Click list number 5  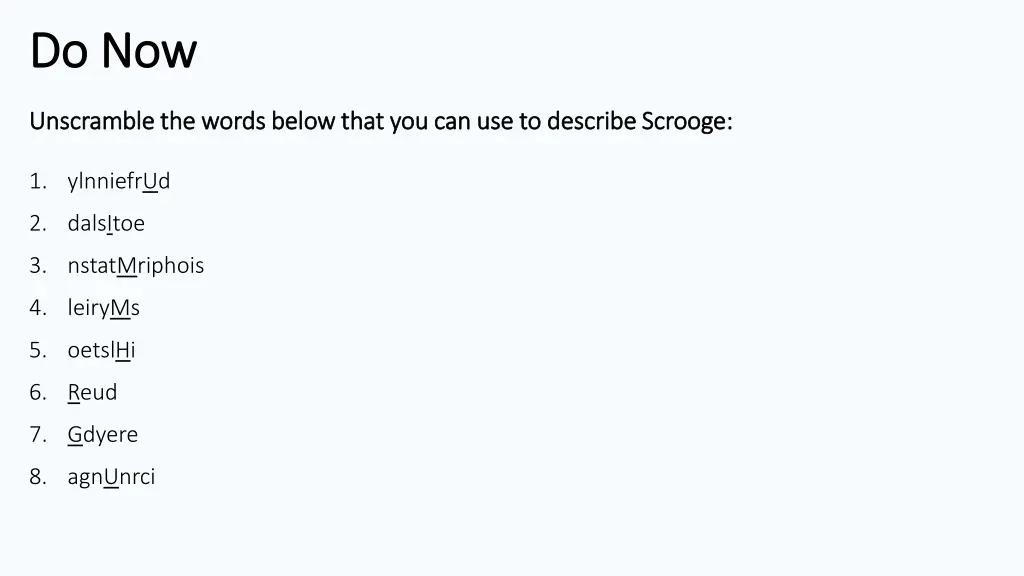[38, 350]
